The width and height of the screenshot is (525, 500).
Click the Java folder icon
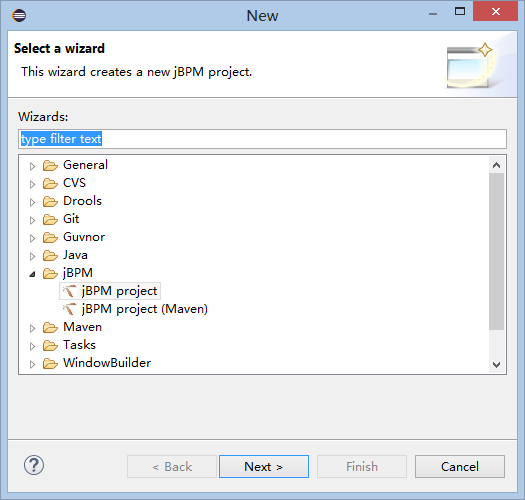coord(50,256)
